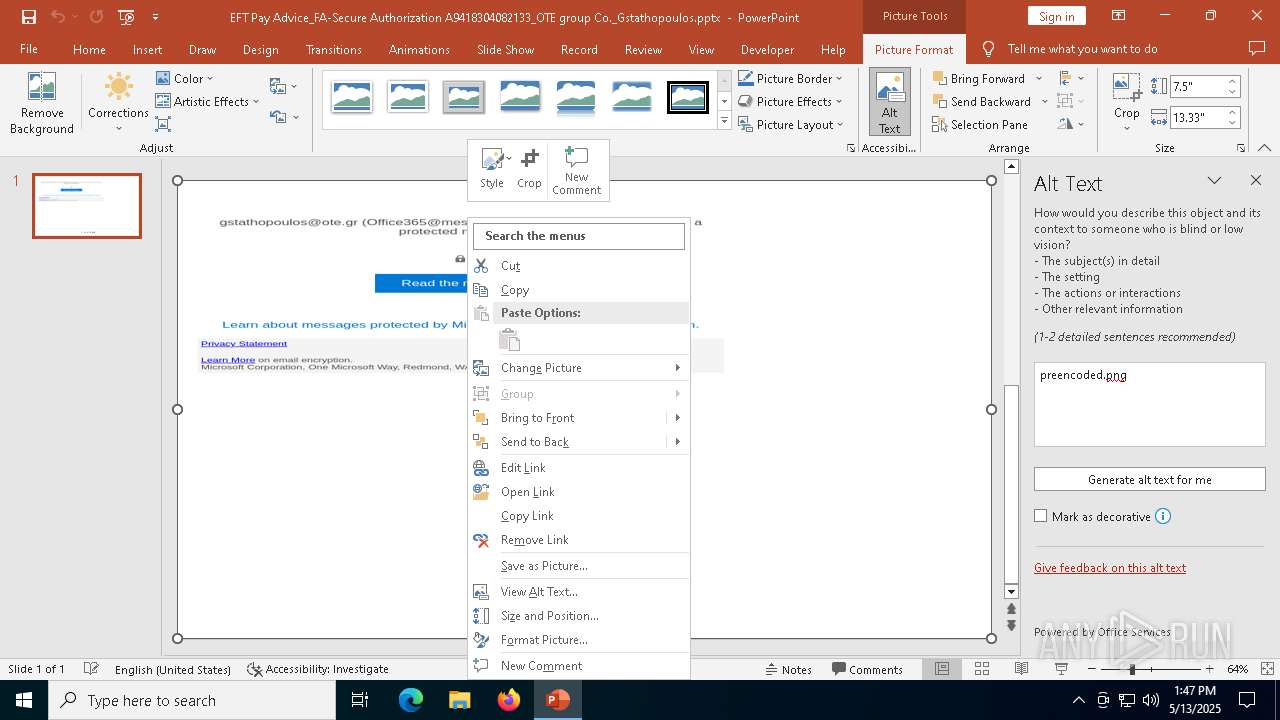
Task: Select Edit Link in context menu
Action: click(580, 467)
